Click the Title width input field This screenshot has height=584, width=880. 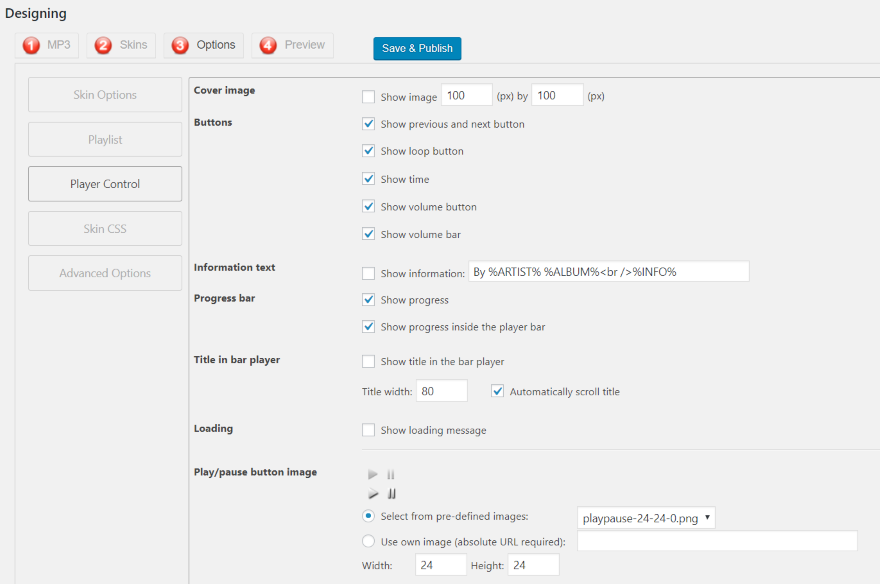click(442, 391)
